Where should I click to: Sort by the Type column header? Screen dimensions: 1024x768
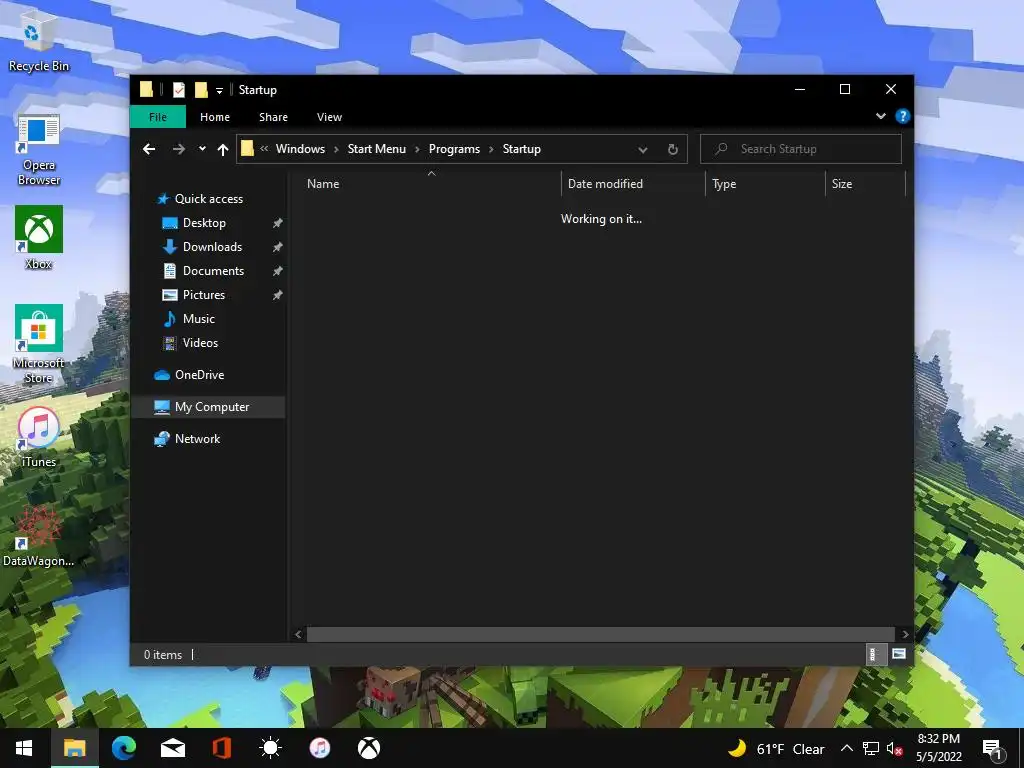[x=765, y=184]
